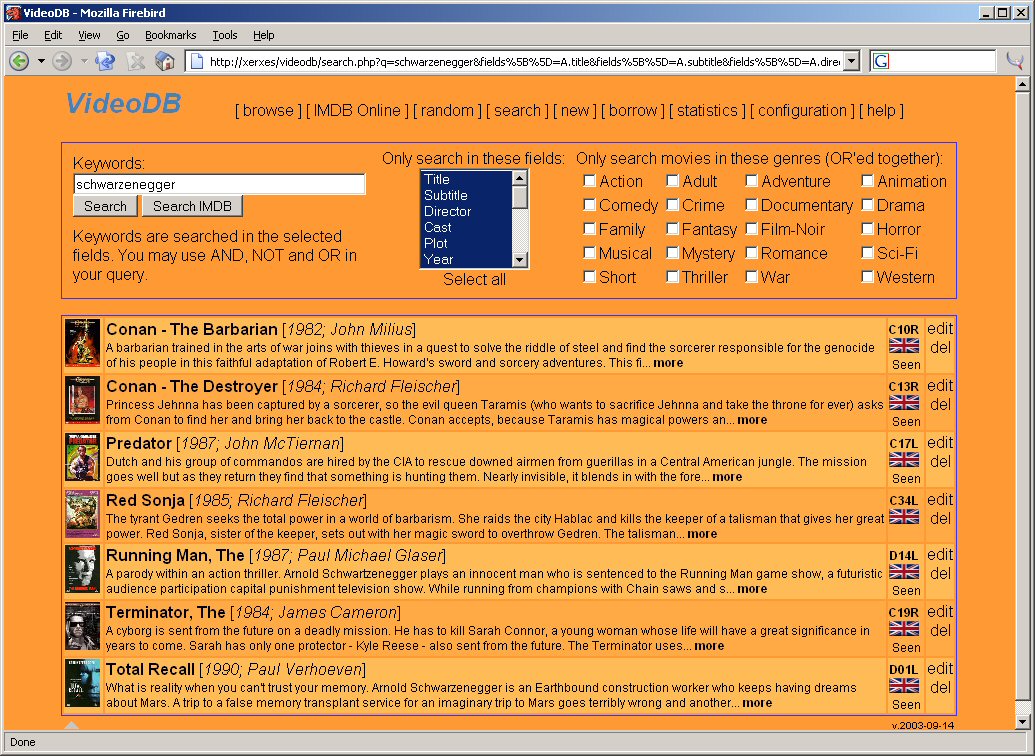Click the VideoDB logo
The width and height of the screenshot is (1035, 756).
click(x=123, y=103)
